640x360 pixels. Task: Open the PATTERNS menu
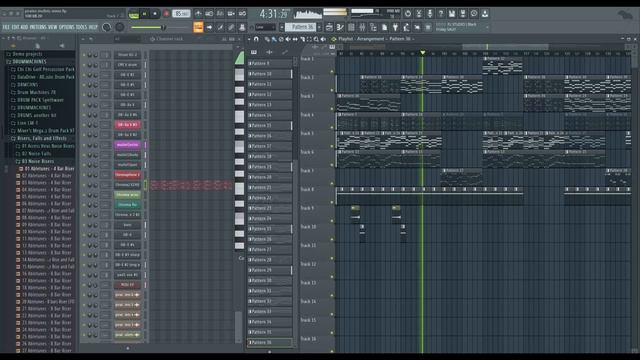38,27
